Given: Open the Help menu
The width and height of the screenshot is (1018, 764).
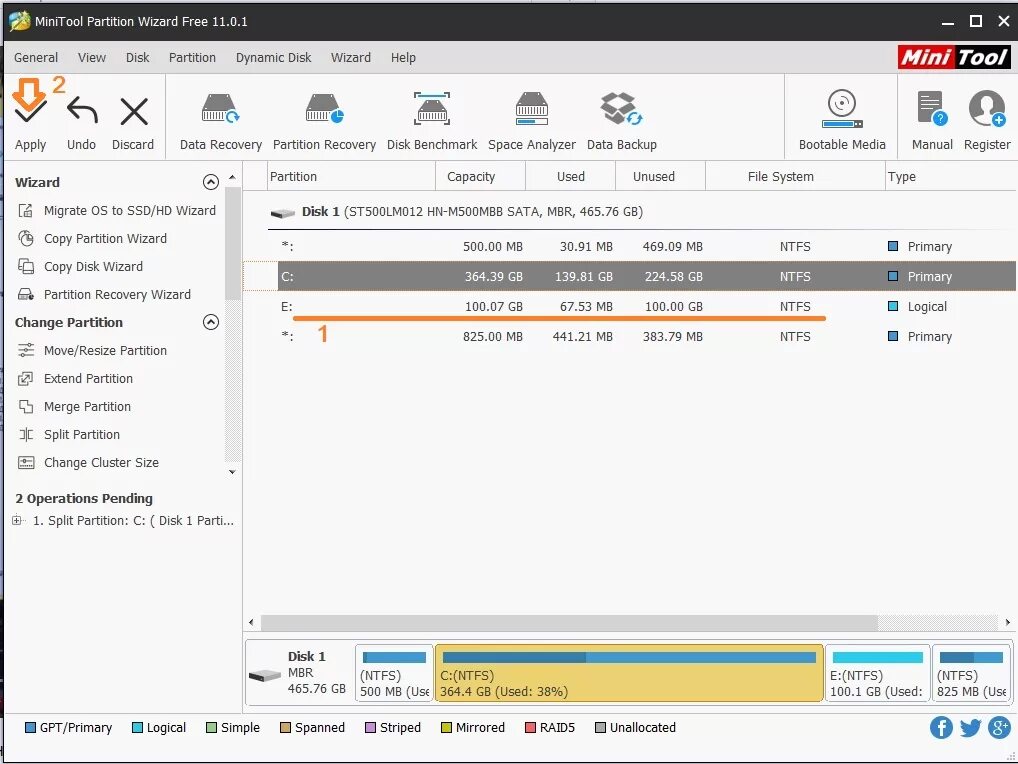Looking at the screenshot, I should point(403,57).
